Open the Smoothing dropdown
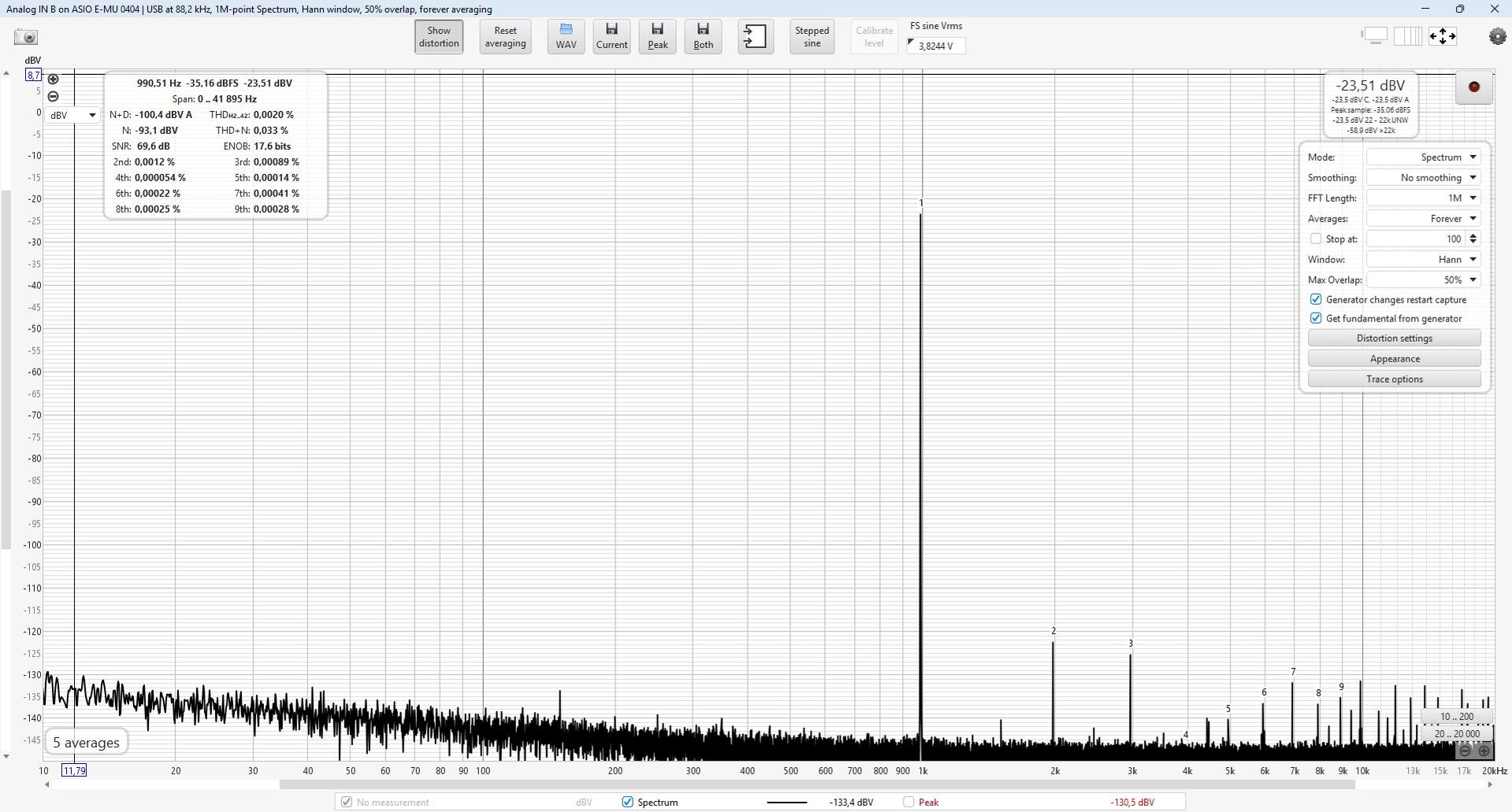 [1424, 178]
